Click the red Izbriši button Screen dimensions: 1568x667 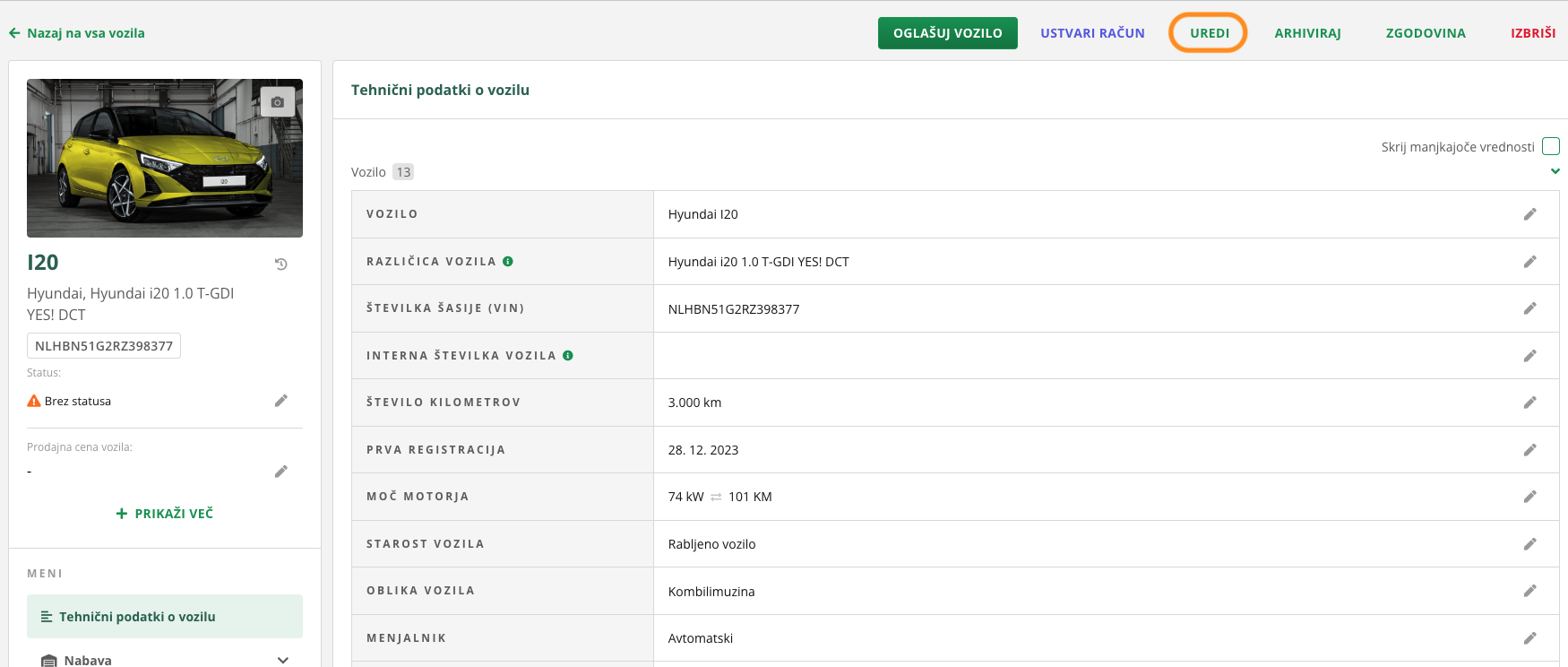coord(1533,33)
